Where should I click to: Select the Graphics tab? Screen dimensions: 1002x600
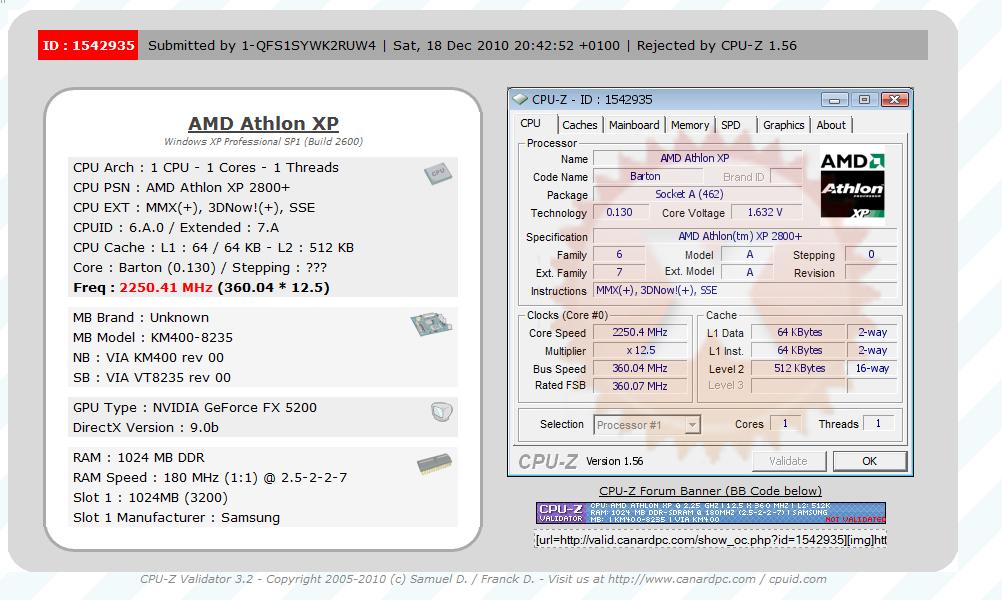[x=783, y=125]
